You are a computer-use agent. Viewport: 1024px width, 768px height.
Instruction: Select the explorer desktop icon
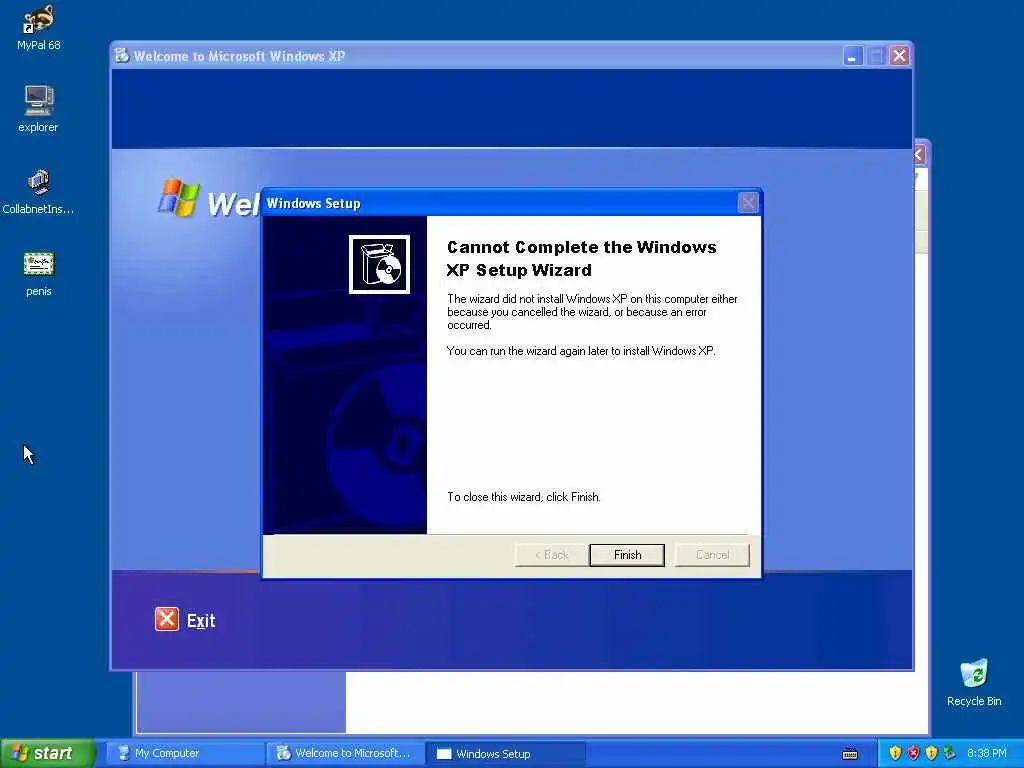pos(38,109)
